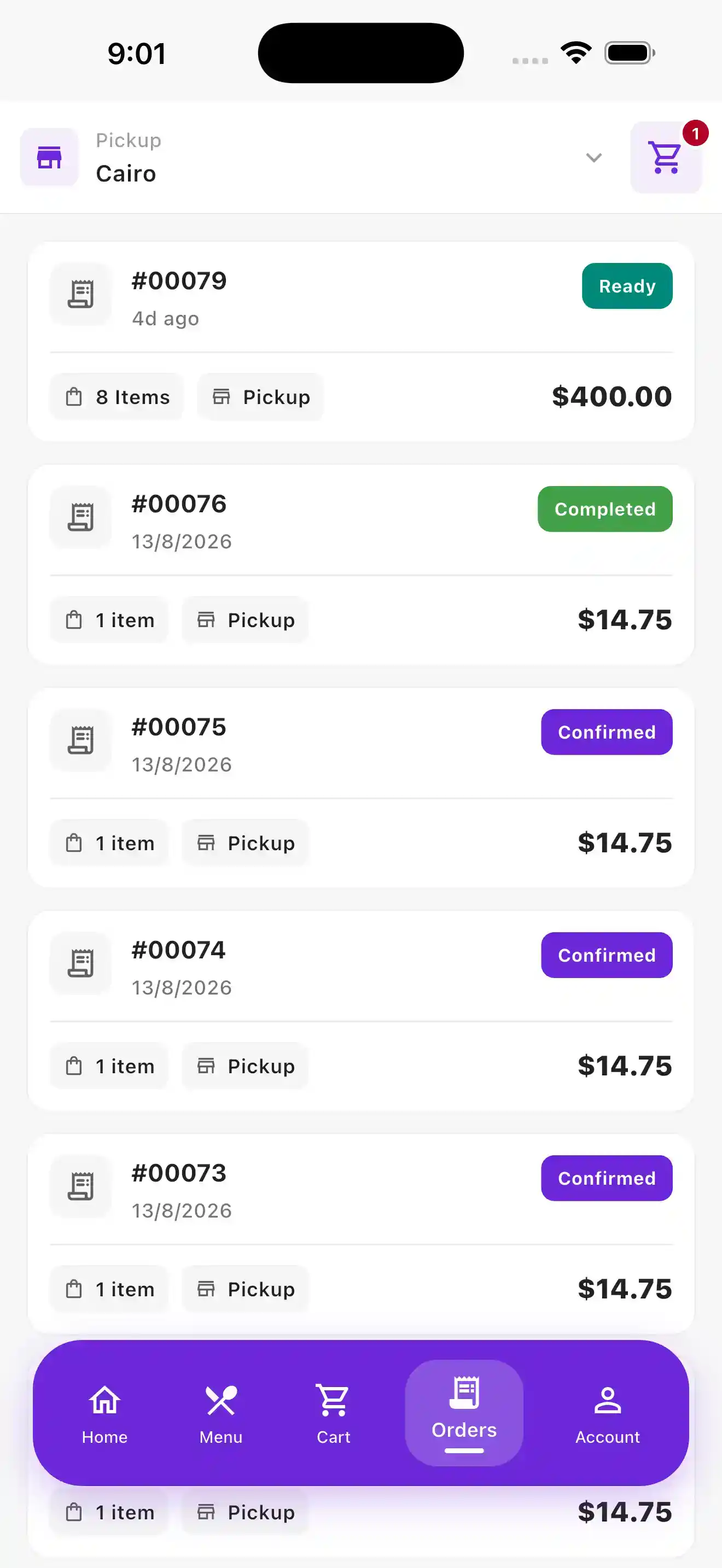Expand the pickup location chevron

coord(593,157)
